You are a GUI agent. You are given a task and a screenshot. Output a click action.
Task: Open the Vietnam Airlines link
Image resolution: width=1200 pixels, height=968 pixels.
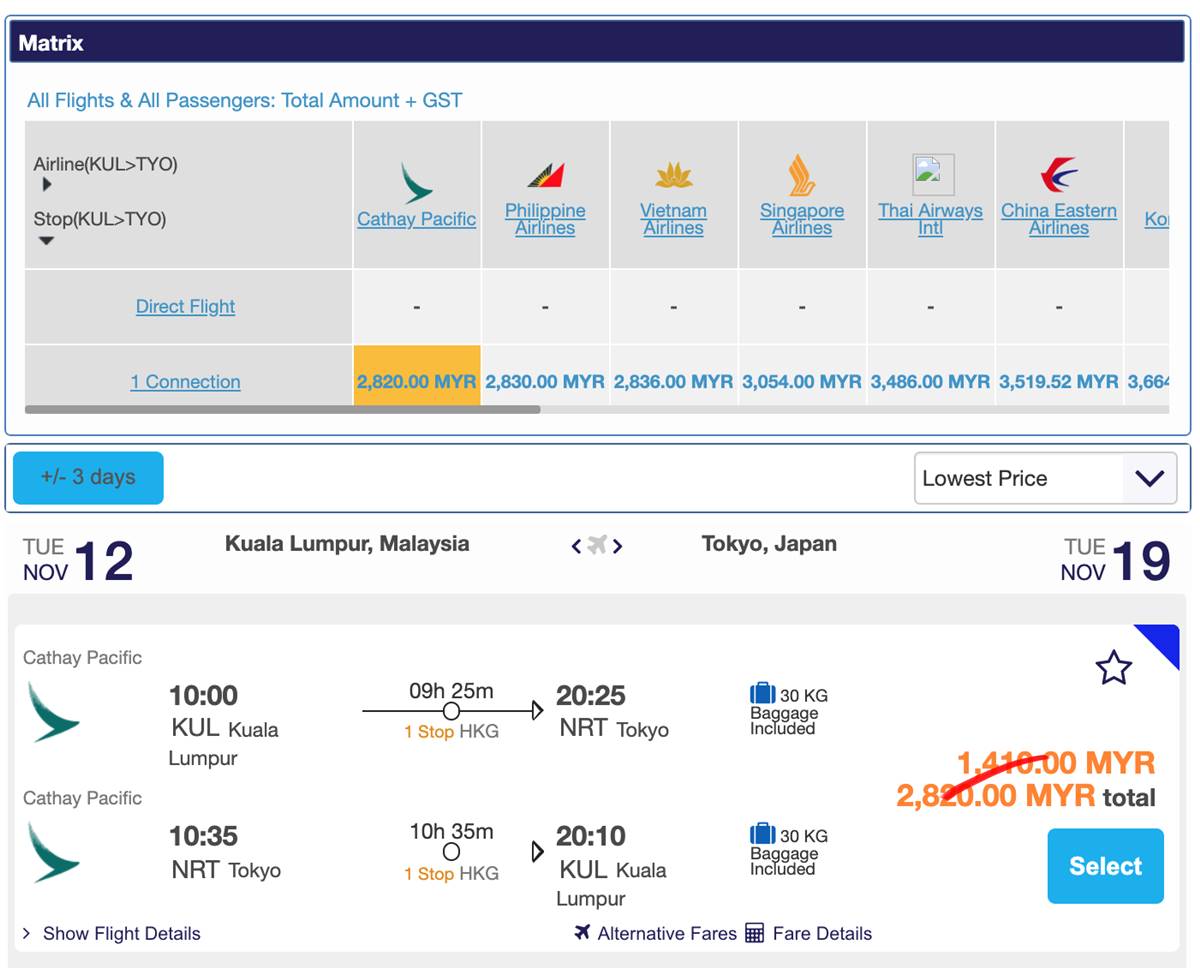tap(673, 219)
